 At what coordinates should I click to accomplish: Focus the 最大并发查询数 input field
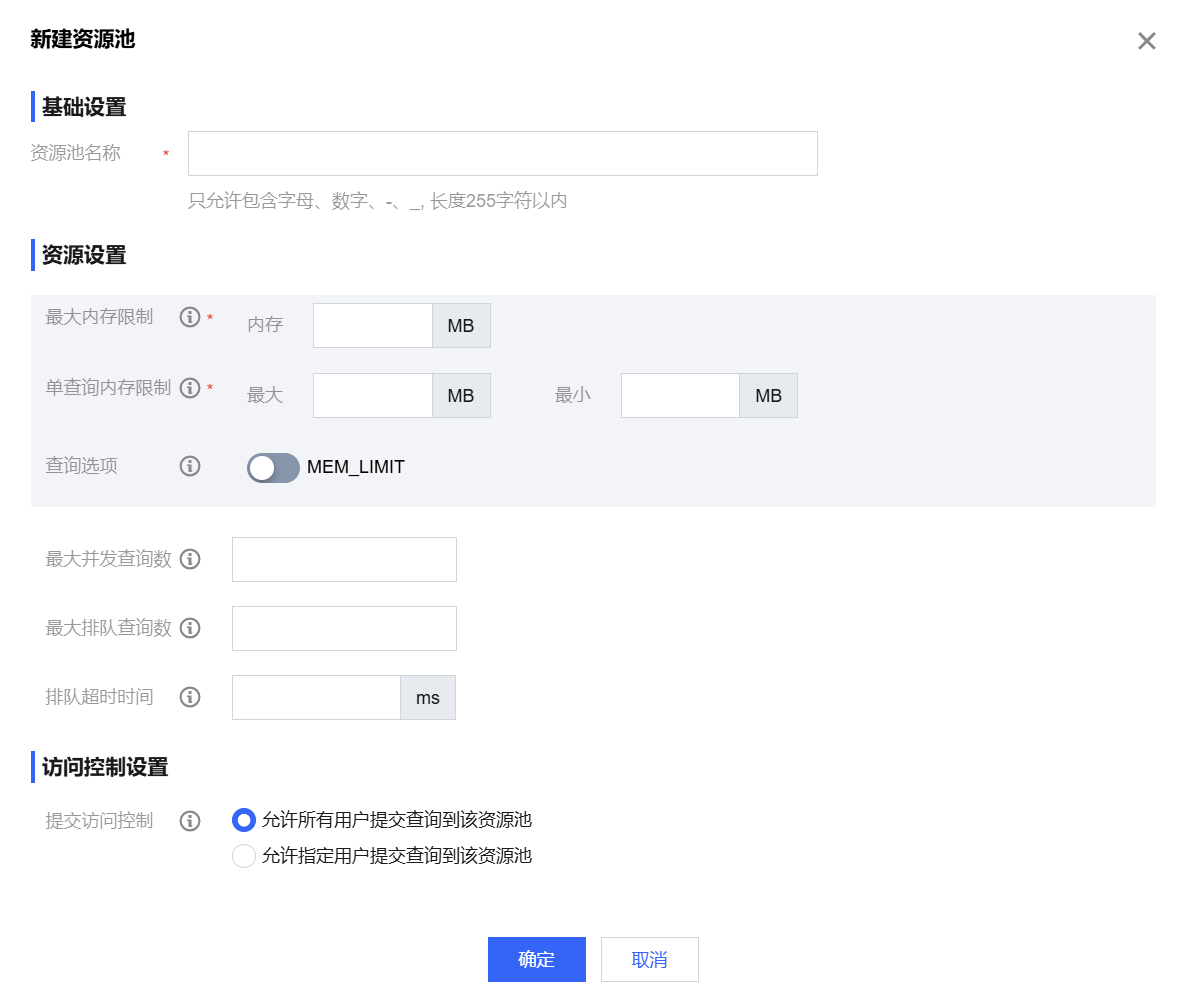[x=344, y=560]
